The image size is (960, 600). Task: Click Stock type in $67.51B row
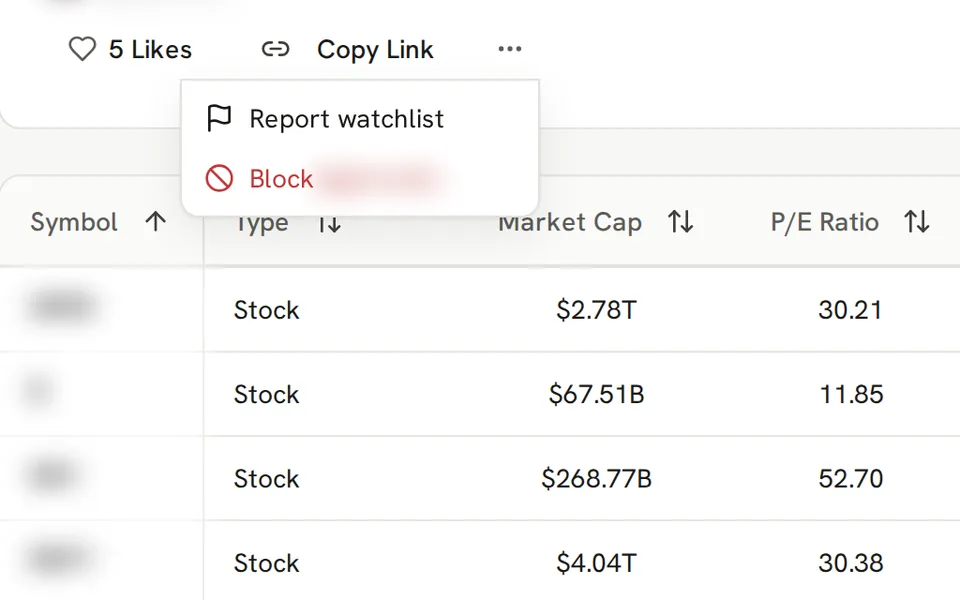266,395
